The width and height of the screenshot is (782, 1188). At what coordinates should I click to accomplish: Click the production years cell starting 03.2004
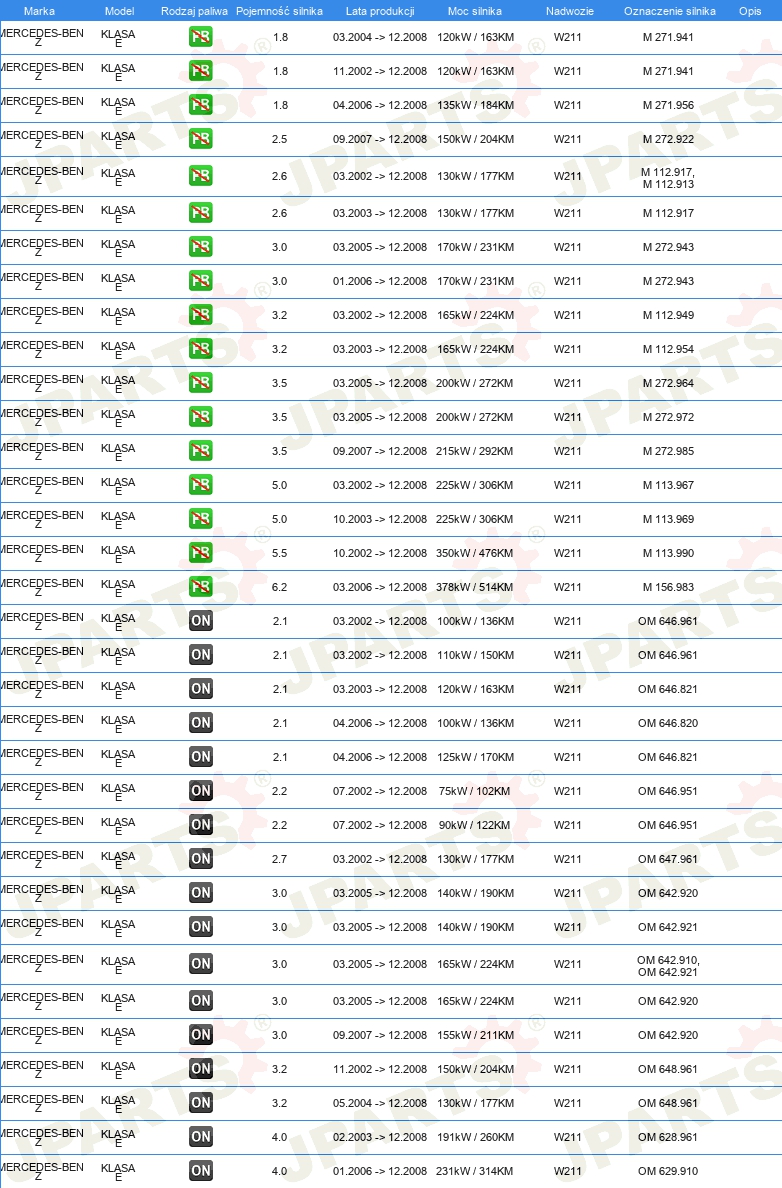click(x=380, y=37)
